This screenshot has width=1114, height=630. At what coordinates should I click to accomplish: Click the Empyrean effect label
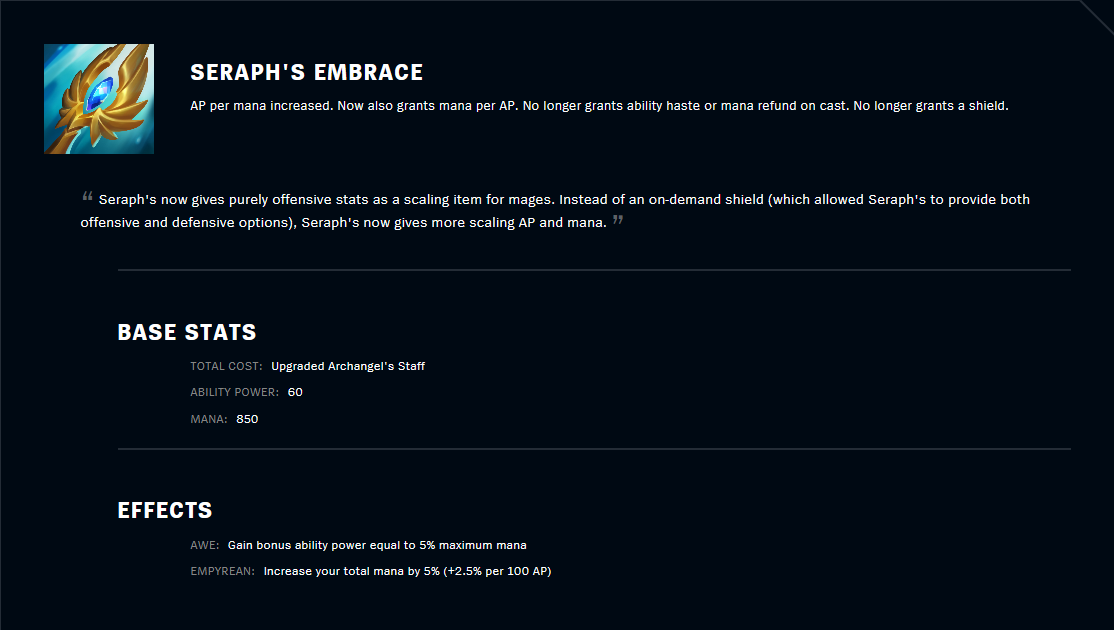222,571
